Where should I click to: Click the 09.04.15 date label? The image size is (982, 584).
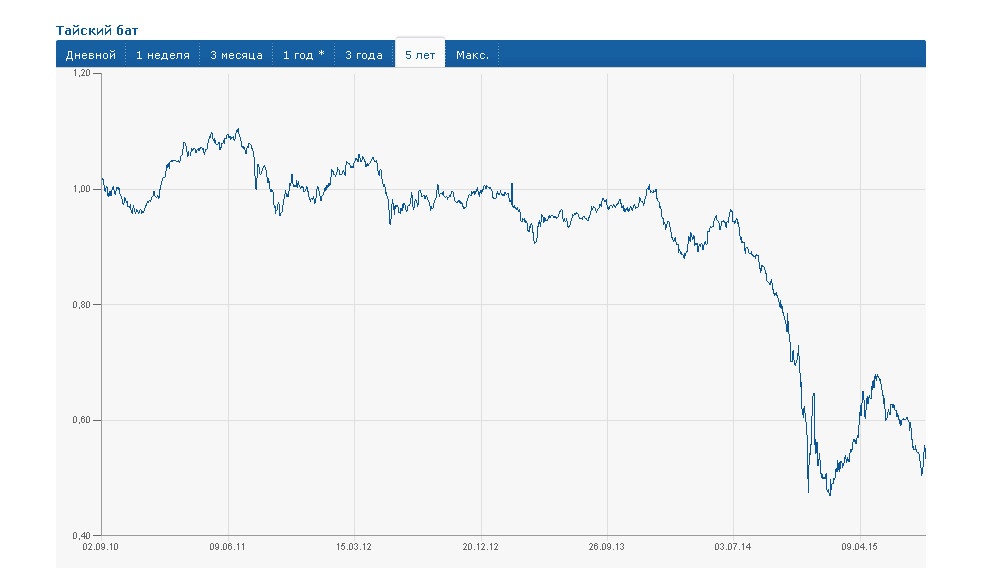coord(860,547)
